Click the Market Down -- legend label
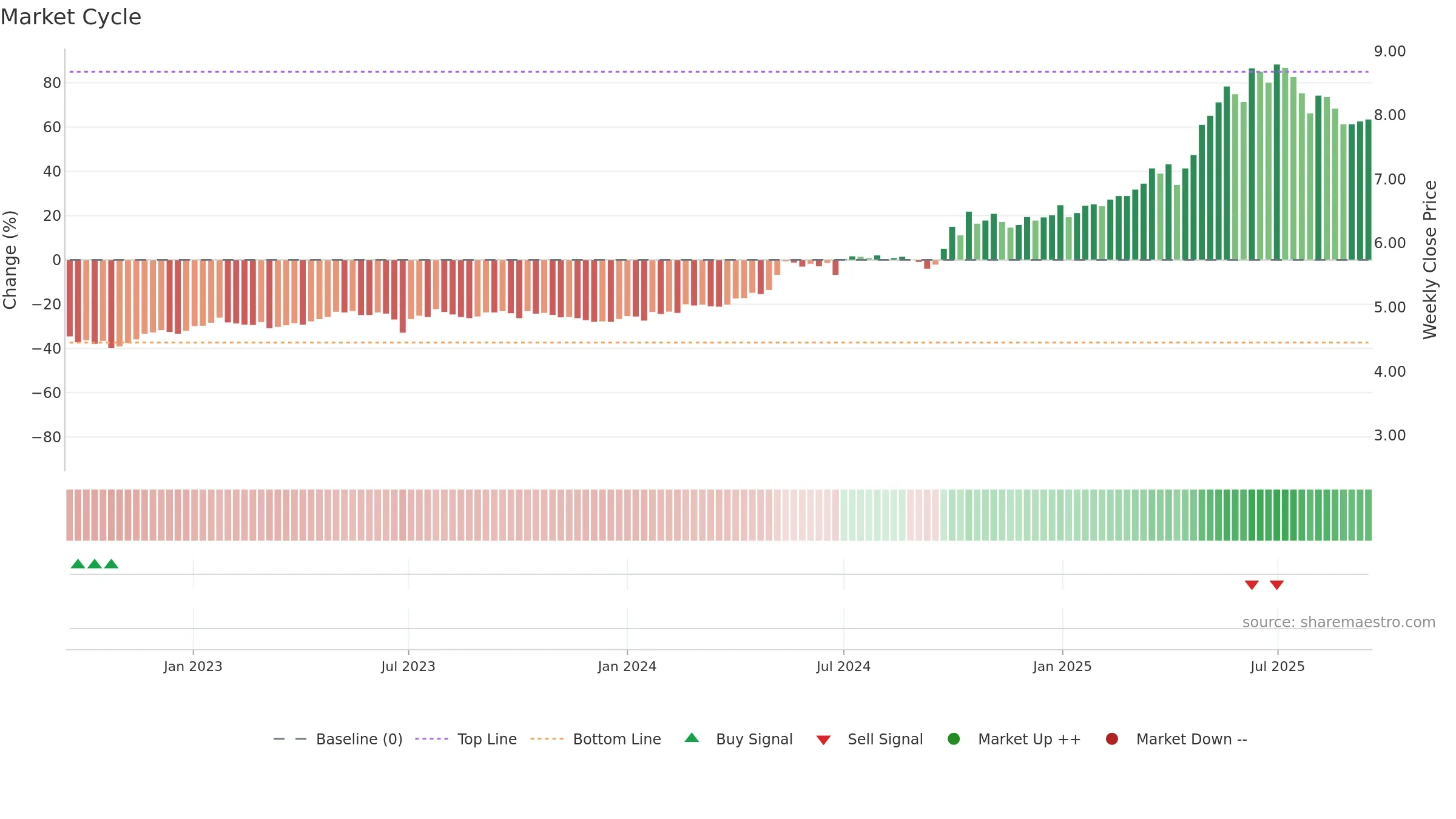The height and width of the screenshot is (819, 1456). (1191, 740)
